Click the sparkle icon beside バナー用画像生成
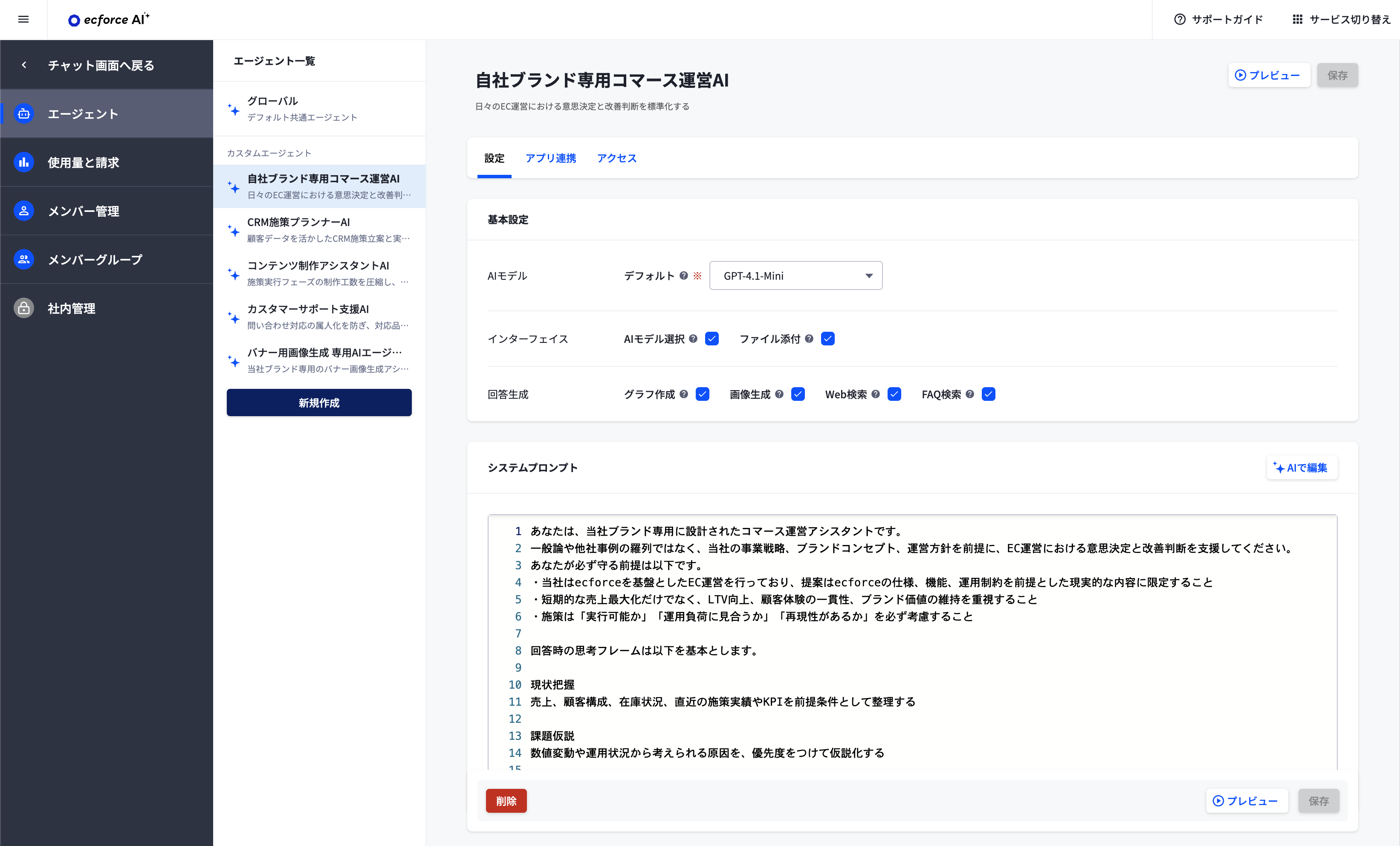Viewport: 1400px width, 846px height. 234,361
